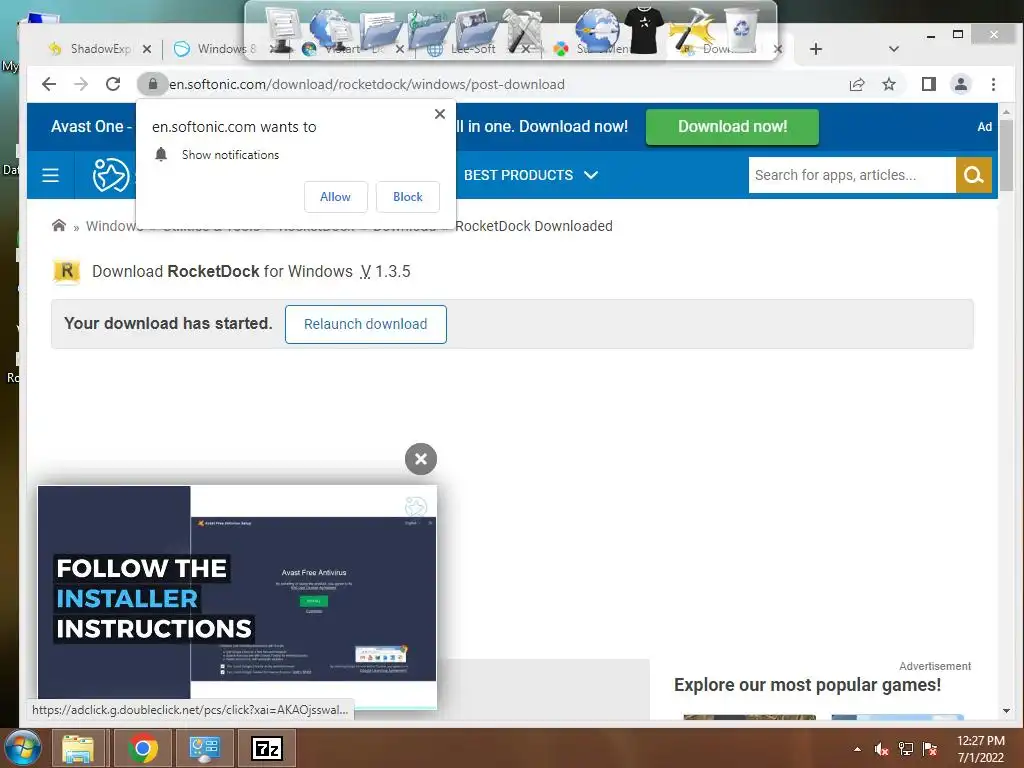Expand BEST PRODUCTS dropdown
Image resolution: width=1024 pixels, height=768 pixels.
pyautogui.click(x=530, y=175)
